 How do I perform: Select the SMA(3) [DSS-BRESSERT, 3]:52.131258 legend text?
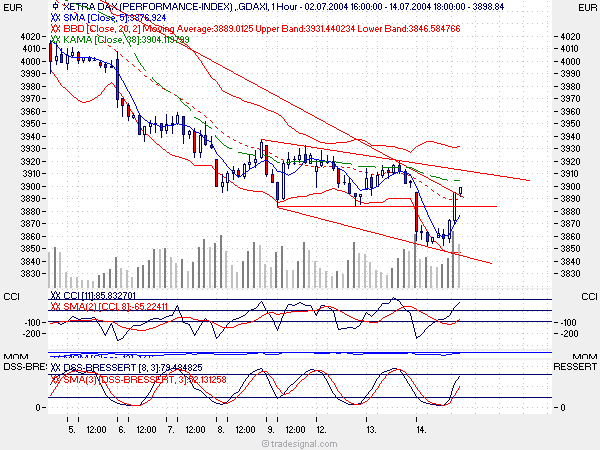[145, 379]
